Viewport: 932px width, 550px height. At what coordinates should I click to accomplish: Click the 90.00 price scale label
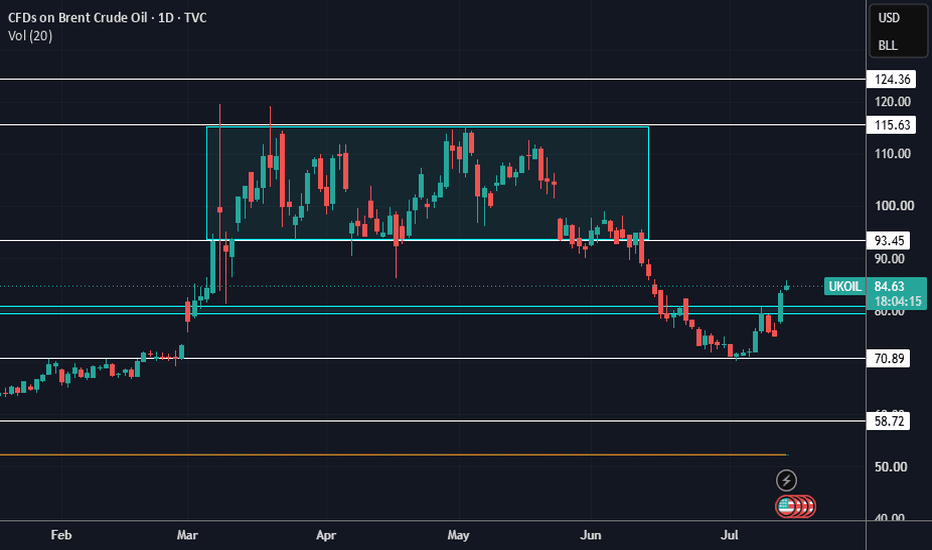click(x=889, y=259)
